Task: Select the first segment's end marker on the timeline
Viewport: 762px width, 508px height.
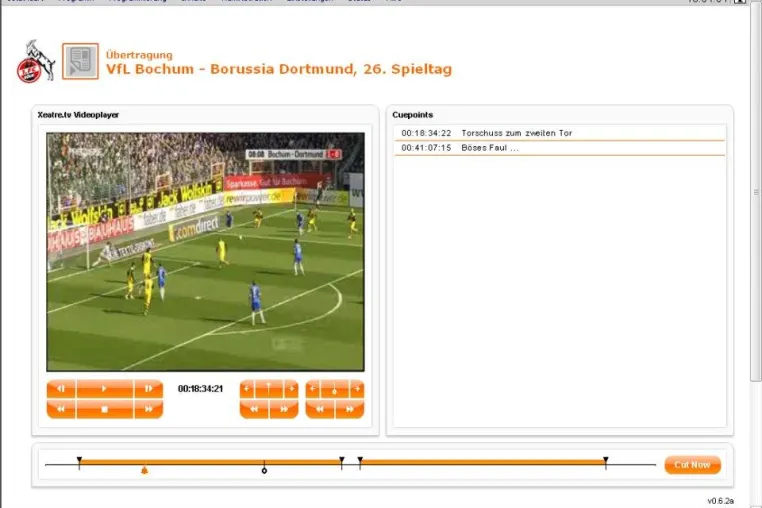Action: (x=342, y=460)
